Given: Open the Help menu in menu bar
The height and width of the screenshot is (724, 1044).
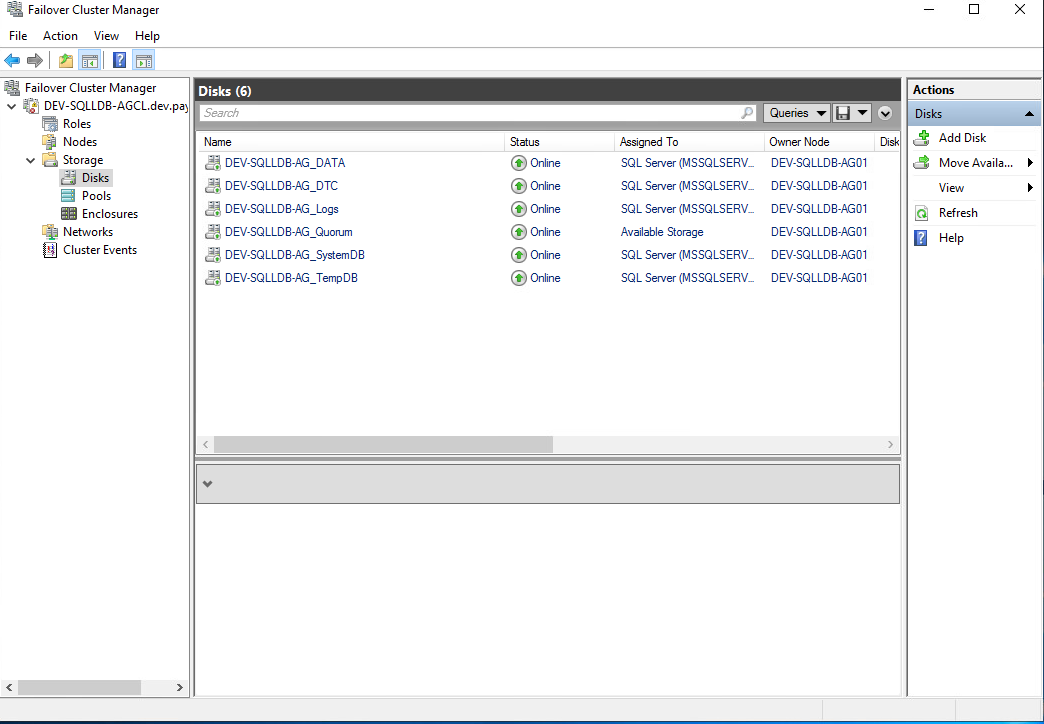Looking at the screenshot, I should (147, 36).
